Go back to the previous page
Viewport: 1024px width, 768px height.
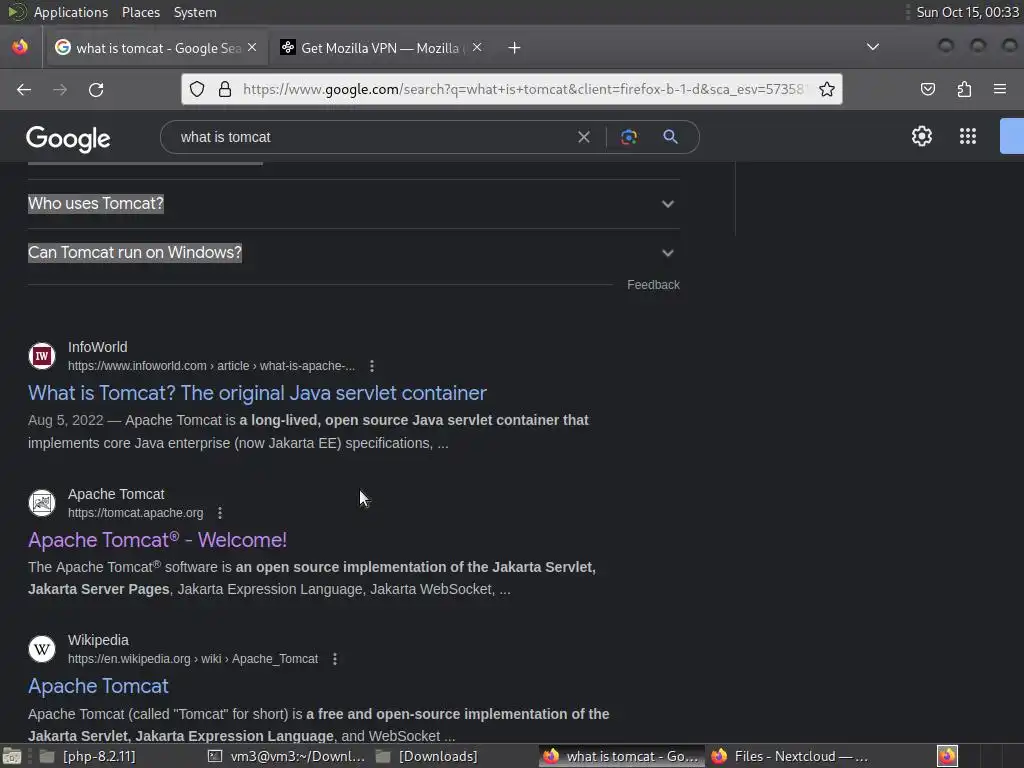click(24, 89)
